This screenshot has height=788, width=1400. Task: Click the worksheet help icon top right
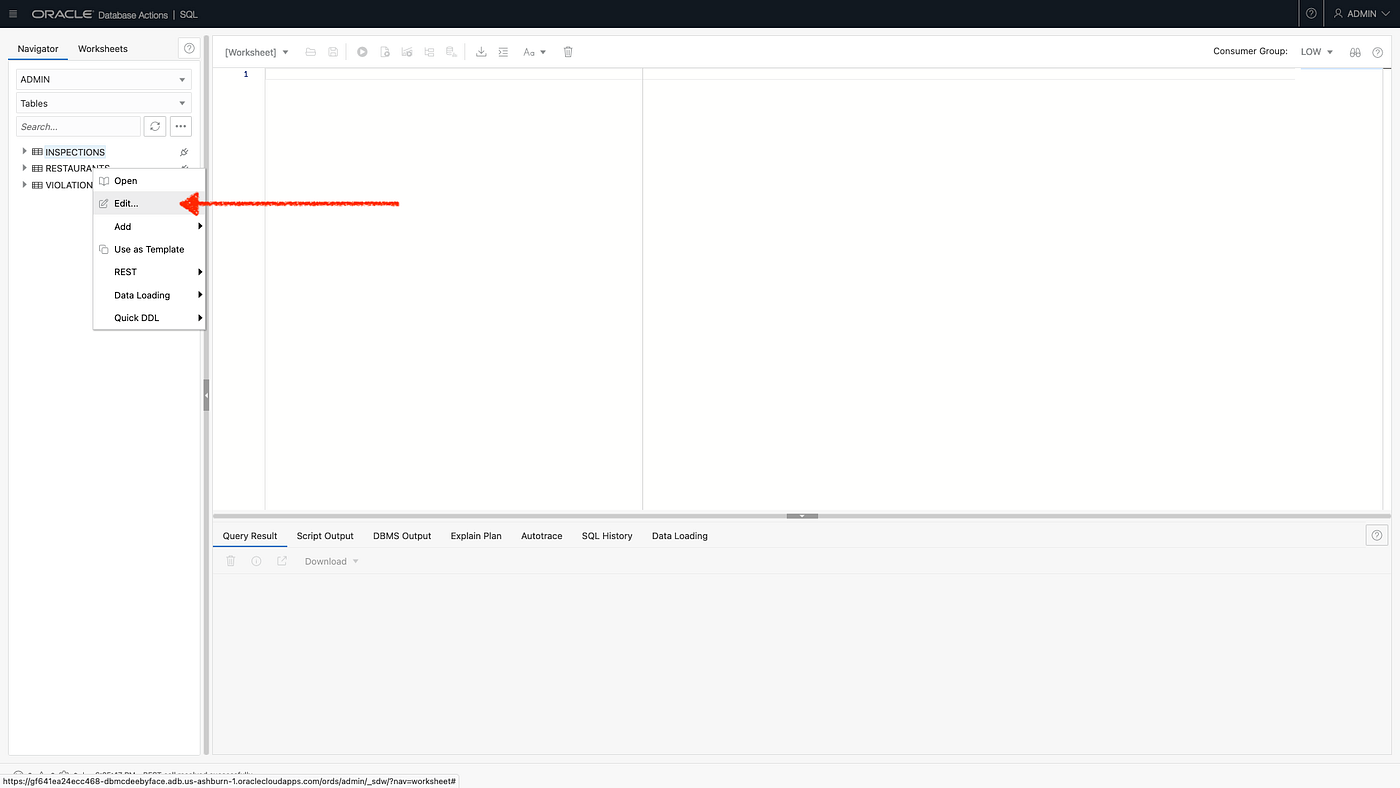coord(1377,52)
